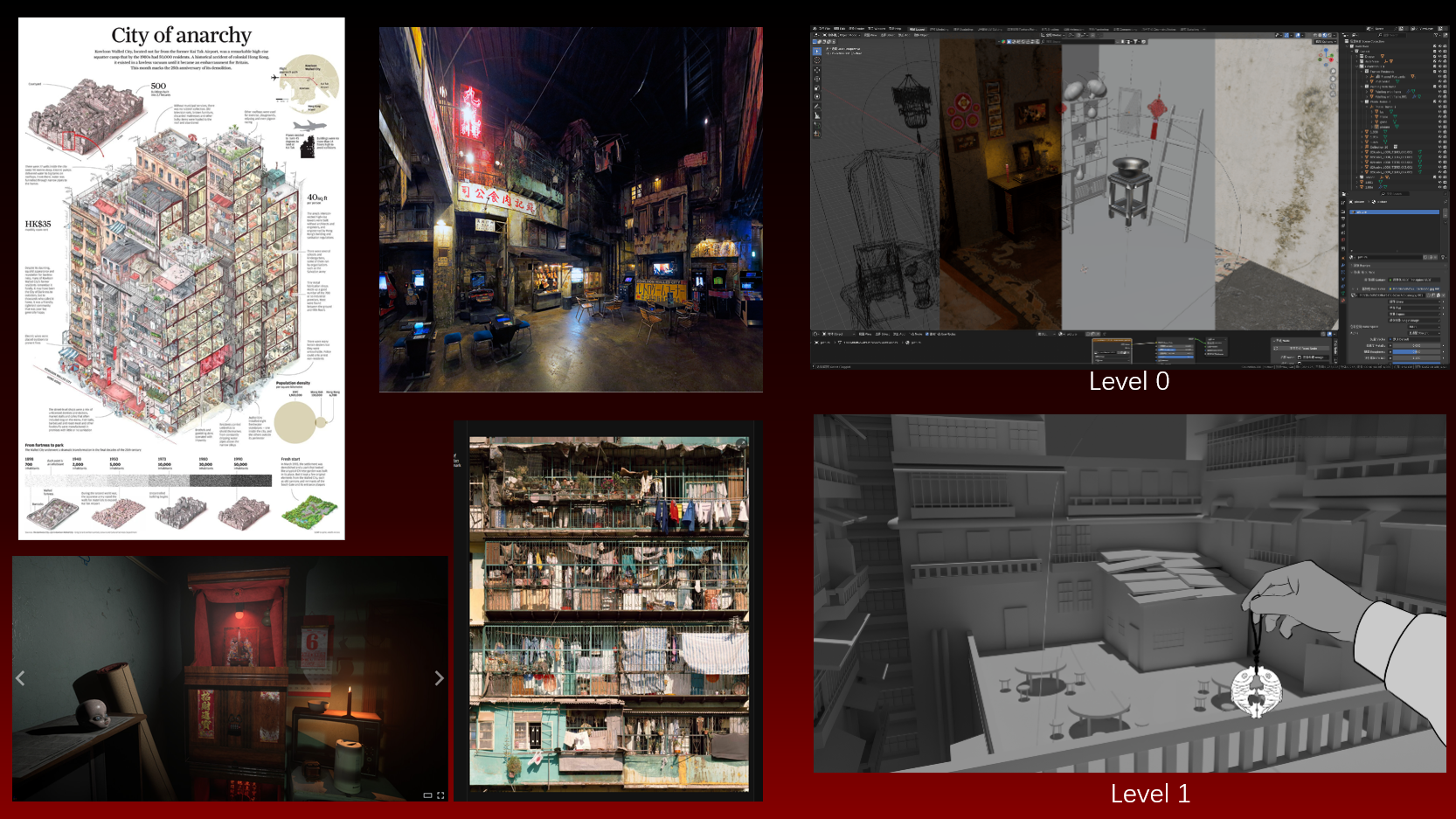1456x819 pixels.
Task: Open viewport Options dropdown
Action: click(1326, 41)
